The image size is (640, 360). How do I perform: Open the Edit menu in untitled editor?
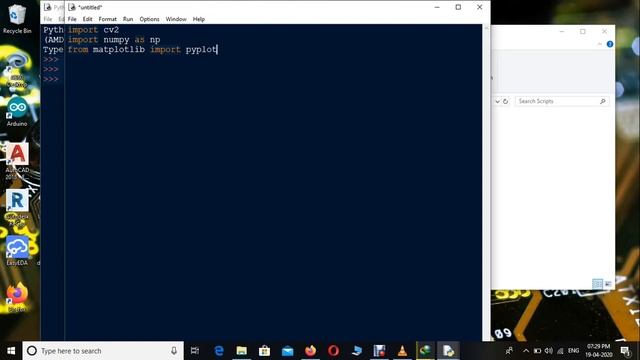pos(87,19)
